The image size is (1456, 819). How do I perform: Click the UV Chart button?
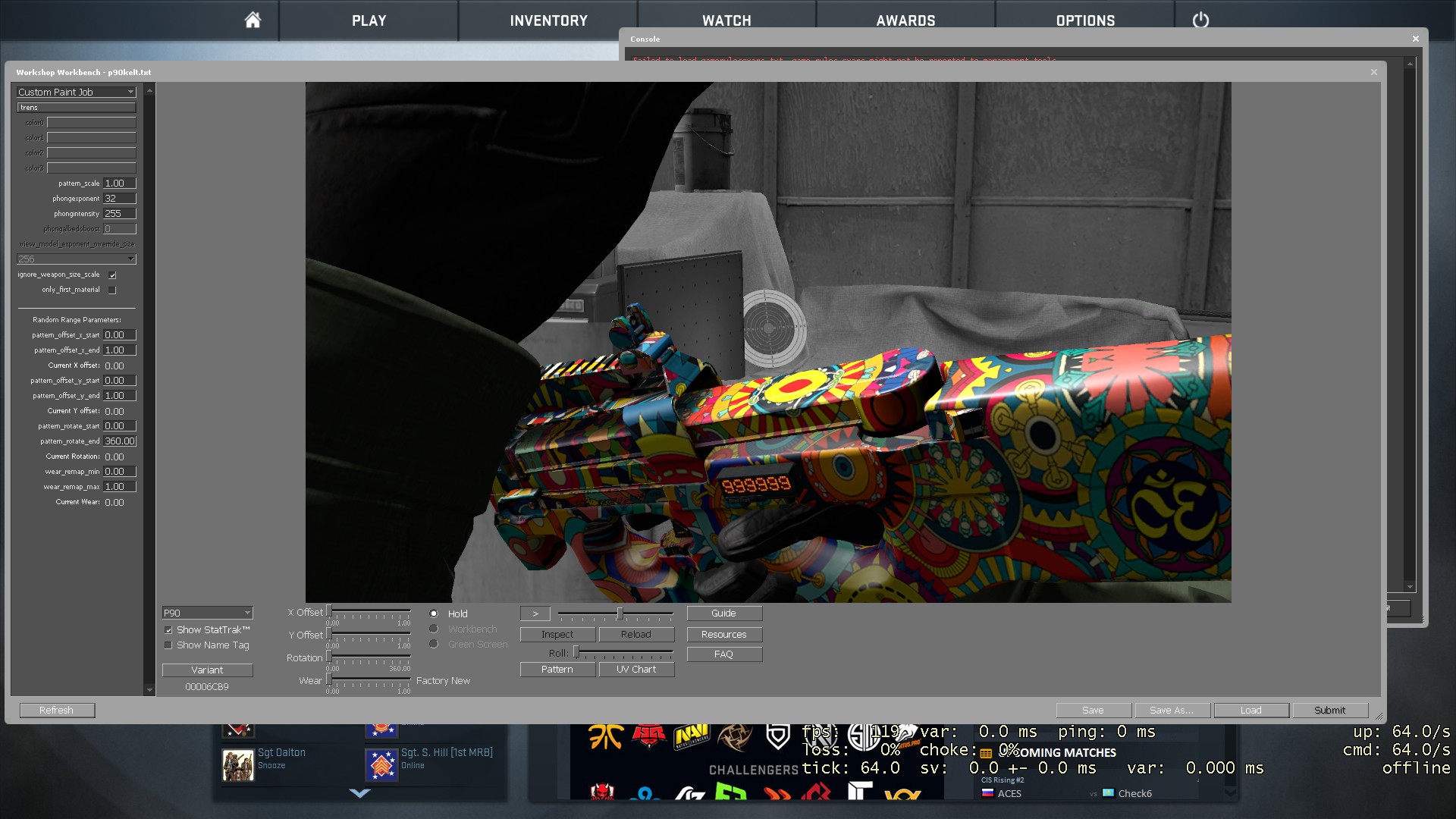pos(635,670)
